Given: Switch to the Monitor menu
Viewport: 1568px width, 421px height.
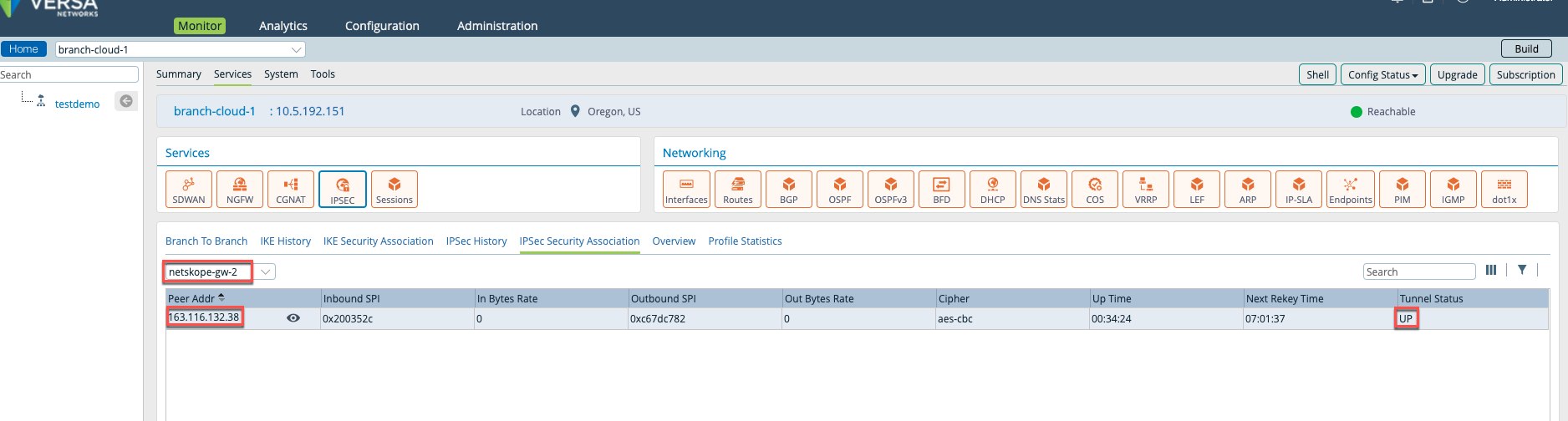Looking at the screenshot, I should tap(200, 26).
